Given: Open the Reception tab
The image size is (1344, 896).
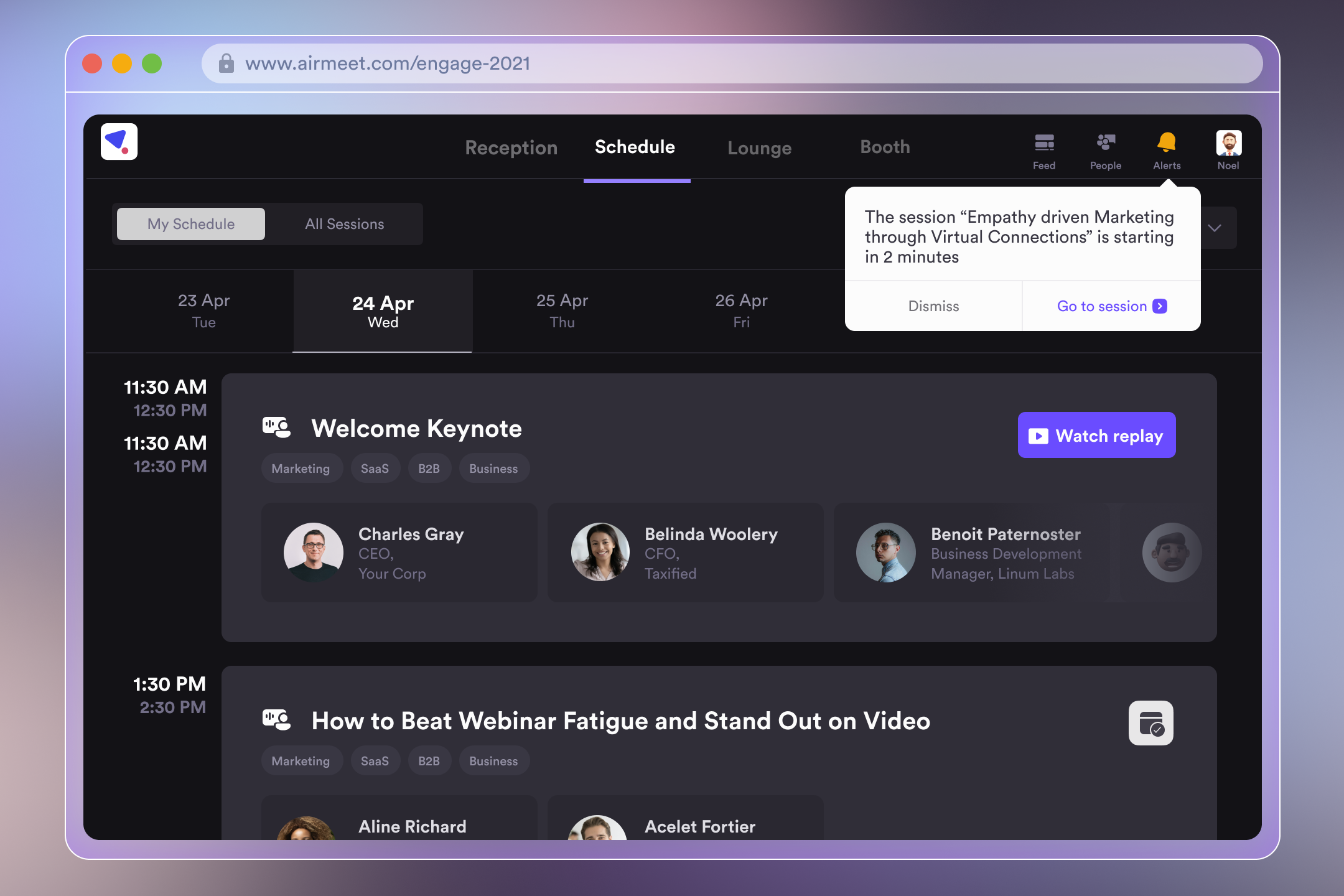Looking at the screenshot, I should (511, 147).
